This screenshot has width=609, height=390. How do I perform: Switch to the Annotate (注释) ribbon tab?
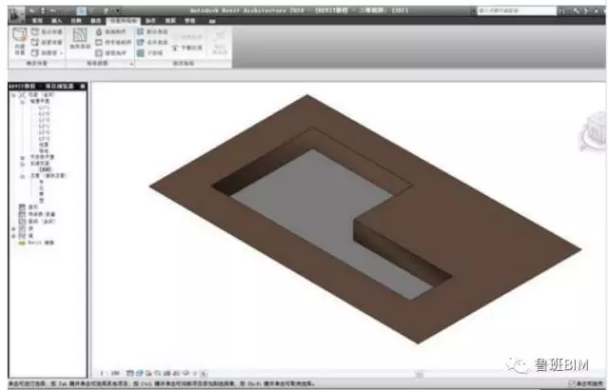[76, 21]
